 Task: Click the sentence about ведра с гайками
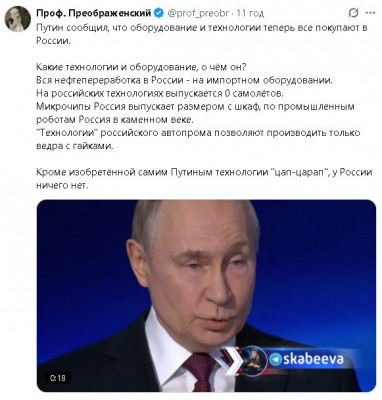[198, 139]
